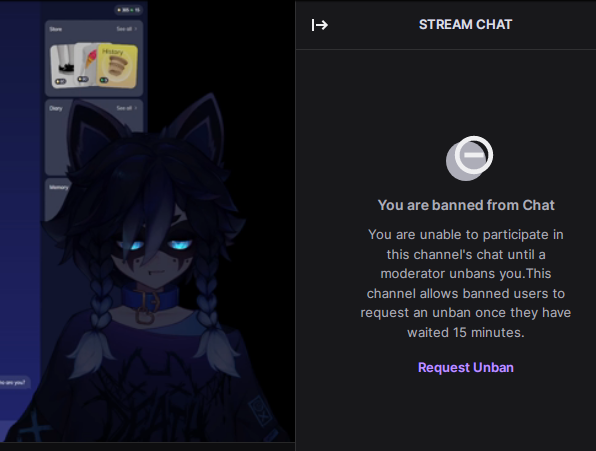Open See all in the Diary section
The height and width of the screenshot is (451, 596).
(124, 108)
